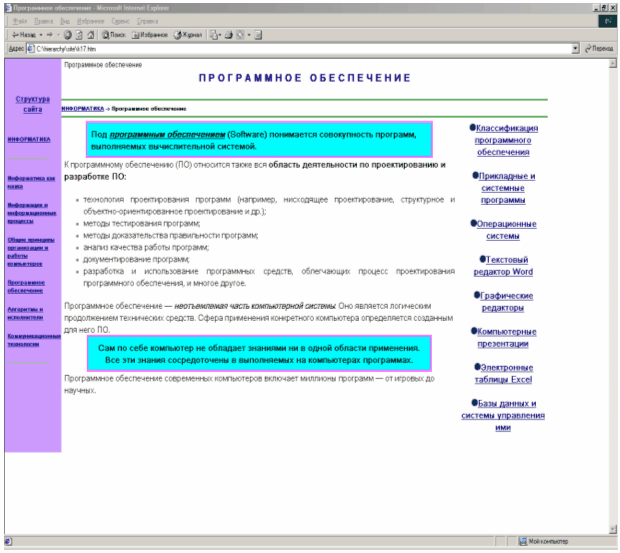Click the ИНФОРМАТИКА breadcrumb link
Image resolution: width=620 pixels, height=553 pixels.
(82, 107)
